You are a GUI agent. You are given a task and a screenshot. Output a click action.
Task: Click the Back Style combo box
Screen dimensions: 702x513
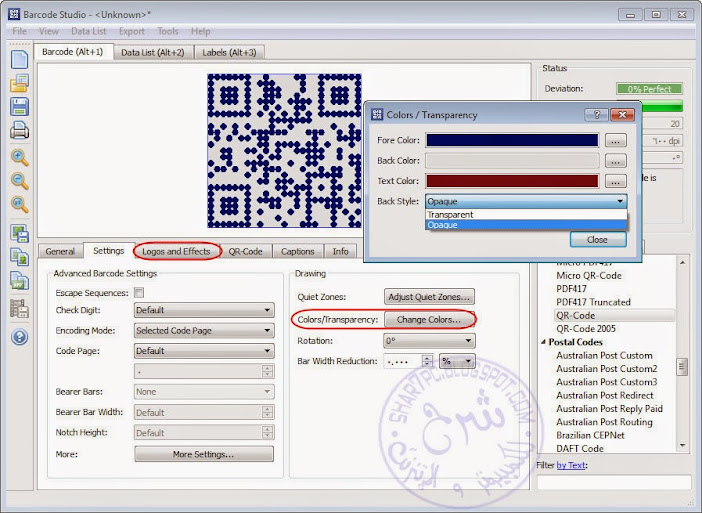[x=526, y=201]
